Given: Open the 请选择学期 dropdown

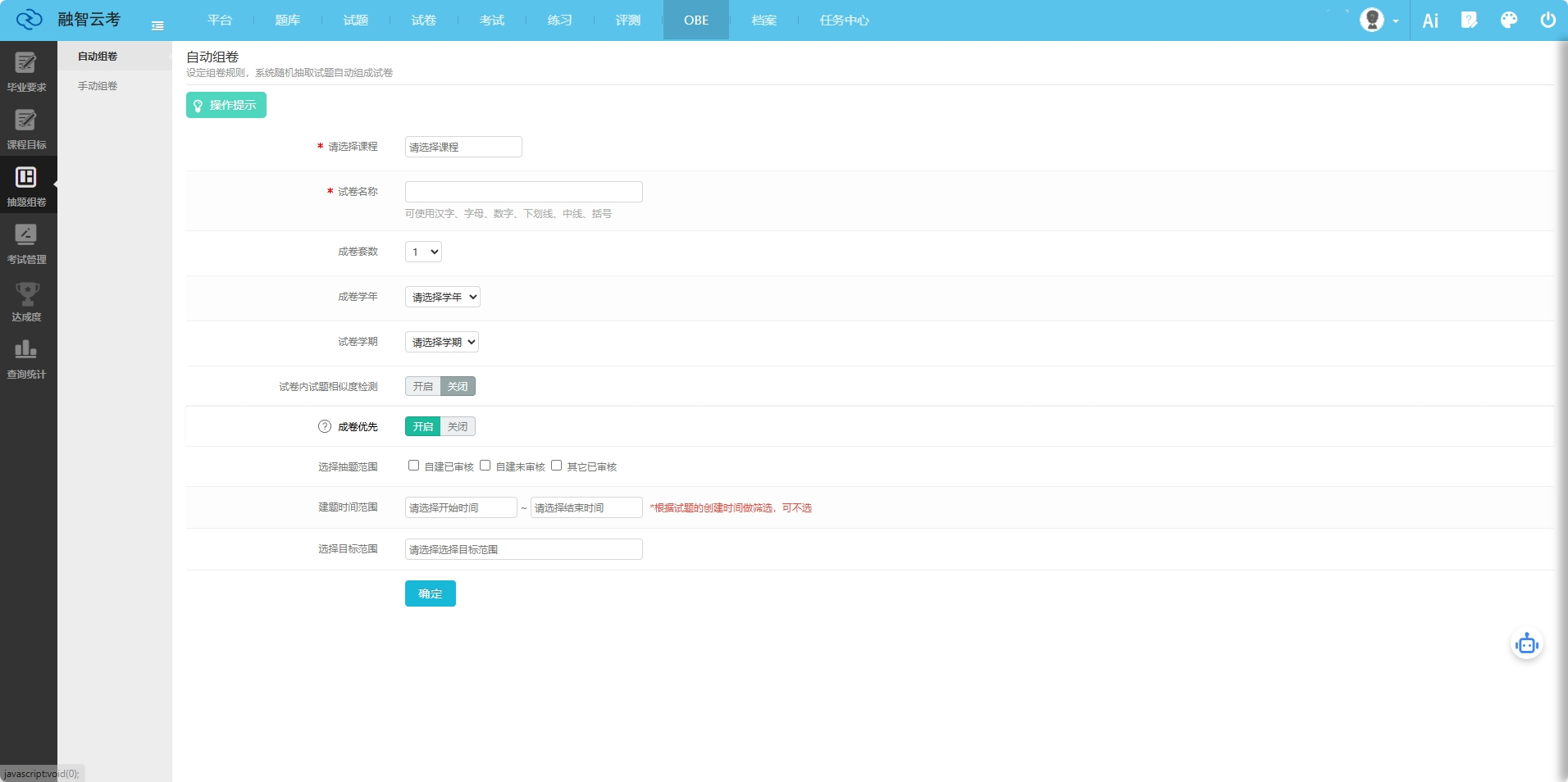Looking at the screenshot, I should point(441,342).
